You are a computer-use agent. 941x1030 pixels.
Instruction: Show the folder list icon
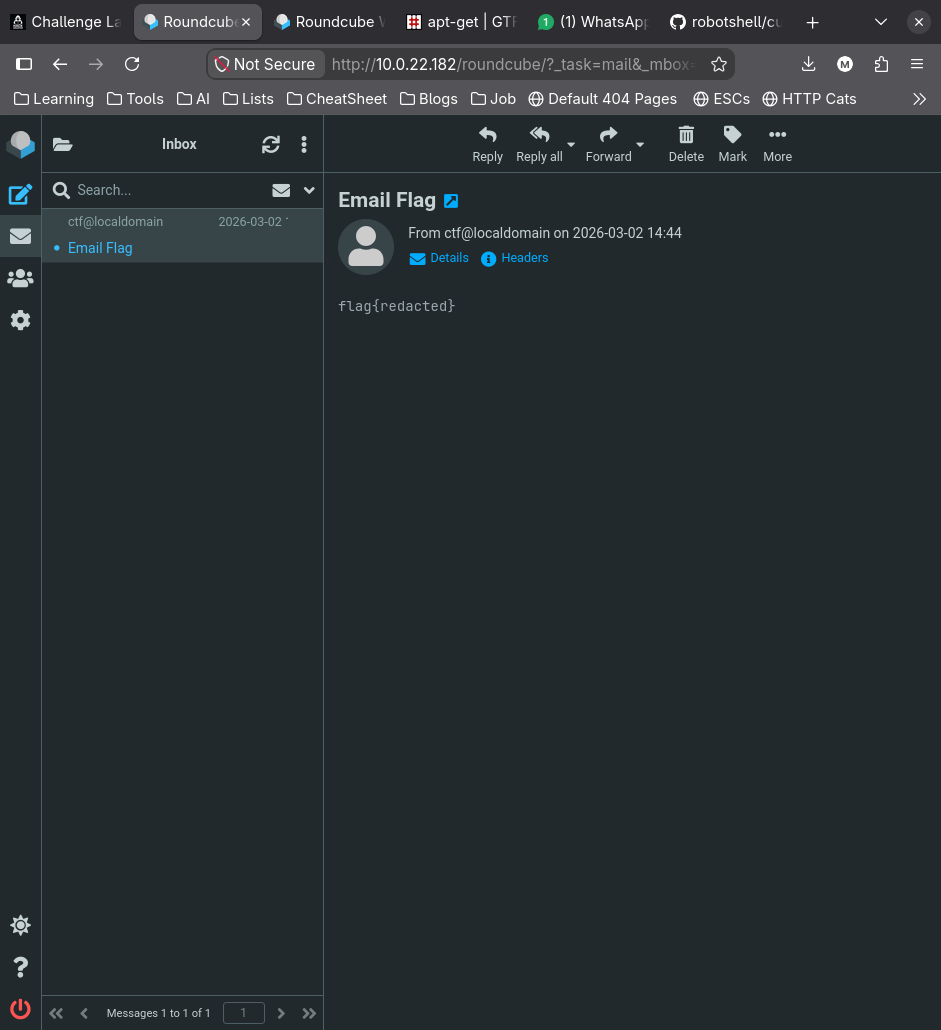coord(62,145)
